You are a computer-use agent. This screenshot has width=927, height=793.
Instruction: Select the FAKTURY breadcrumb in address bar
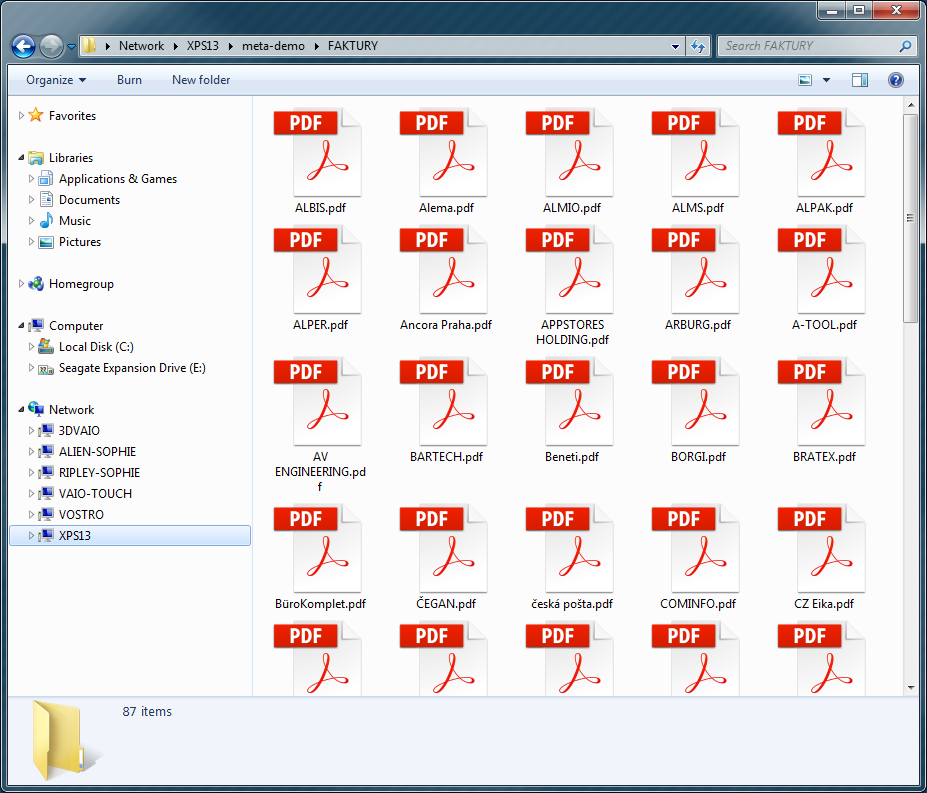[353, 46]
